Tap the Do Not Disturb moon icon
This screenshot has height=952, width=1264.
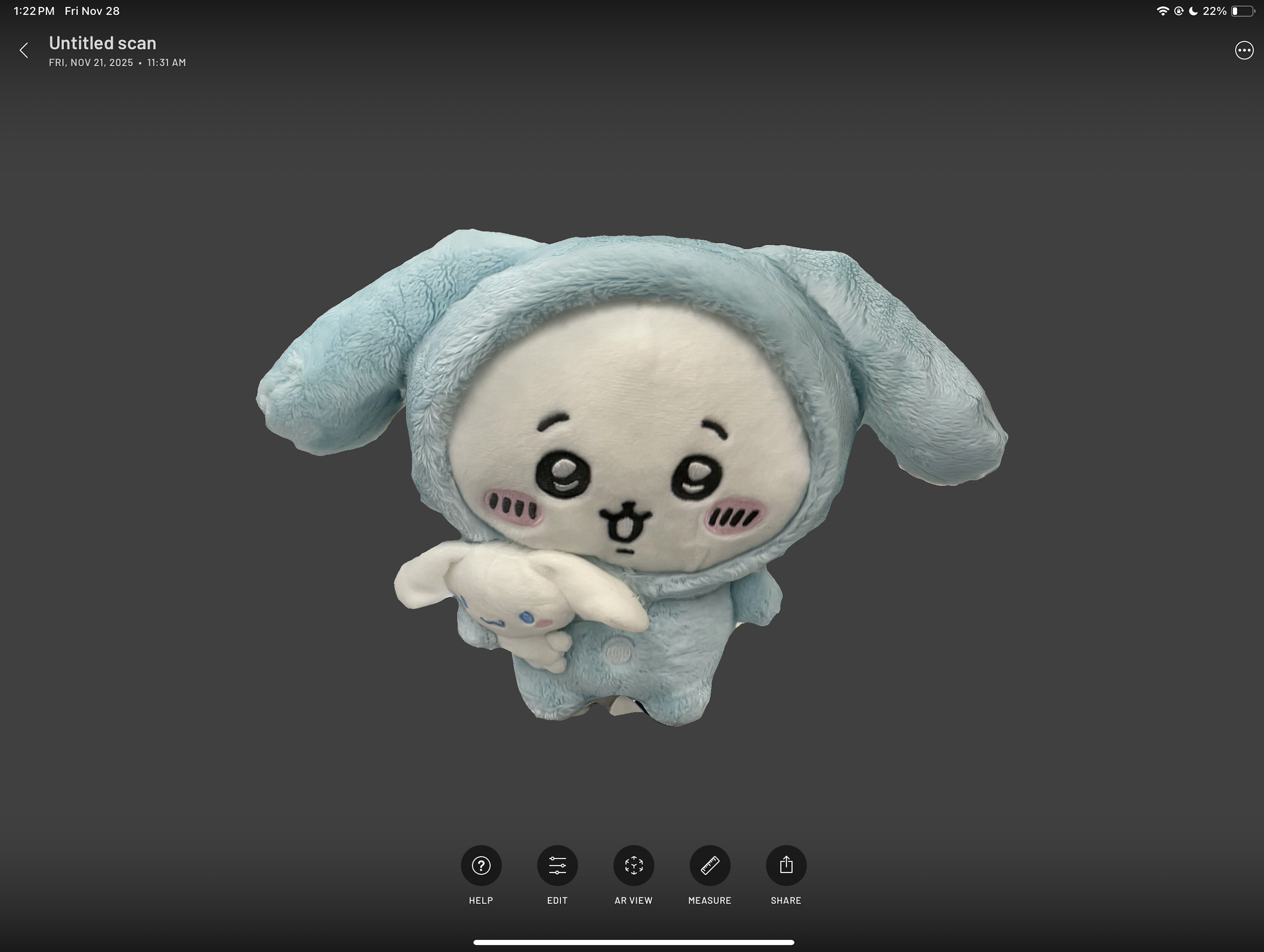(1193, 11)
